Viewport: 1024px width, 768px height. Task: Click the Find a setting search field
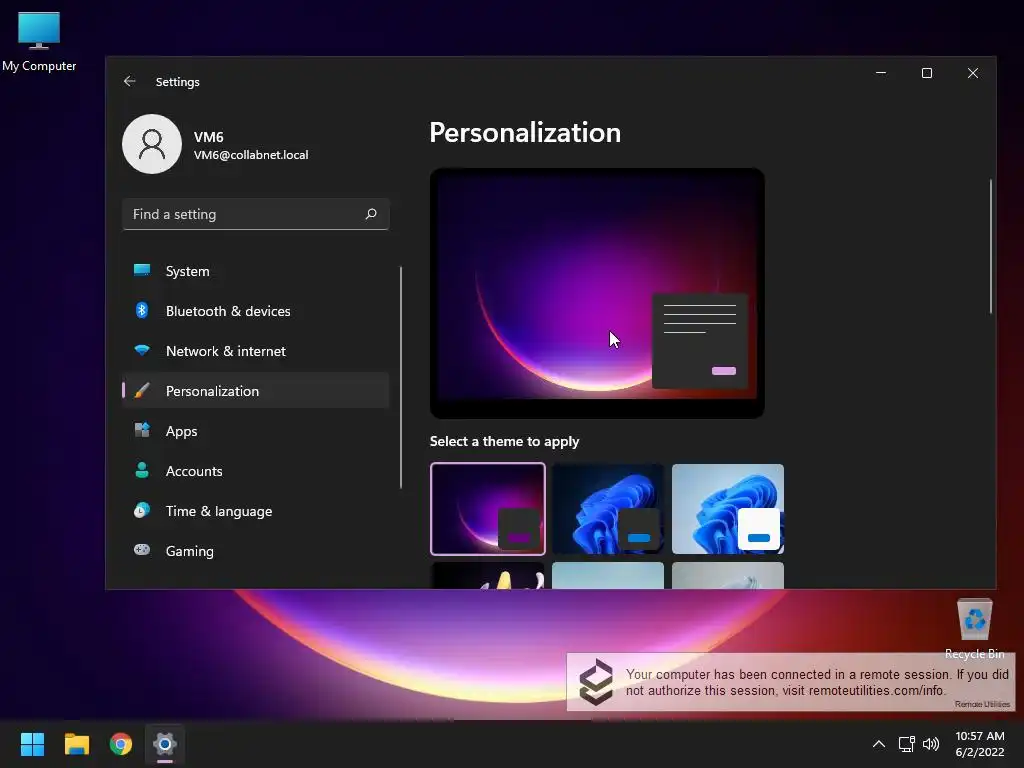point(255,214)
